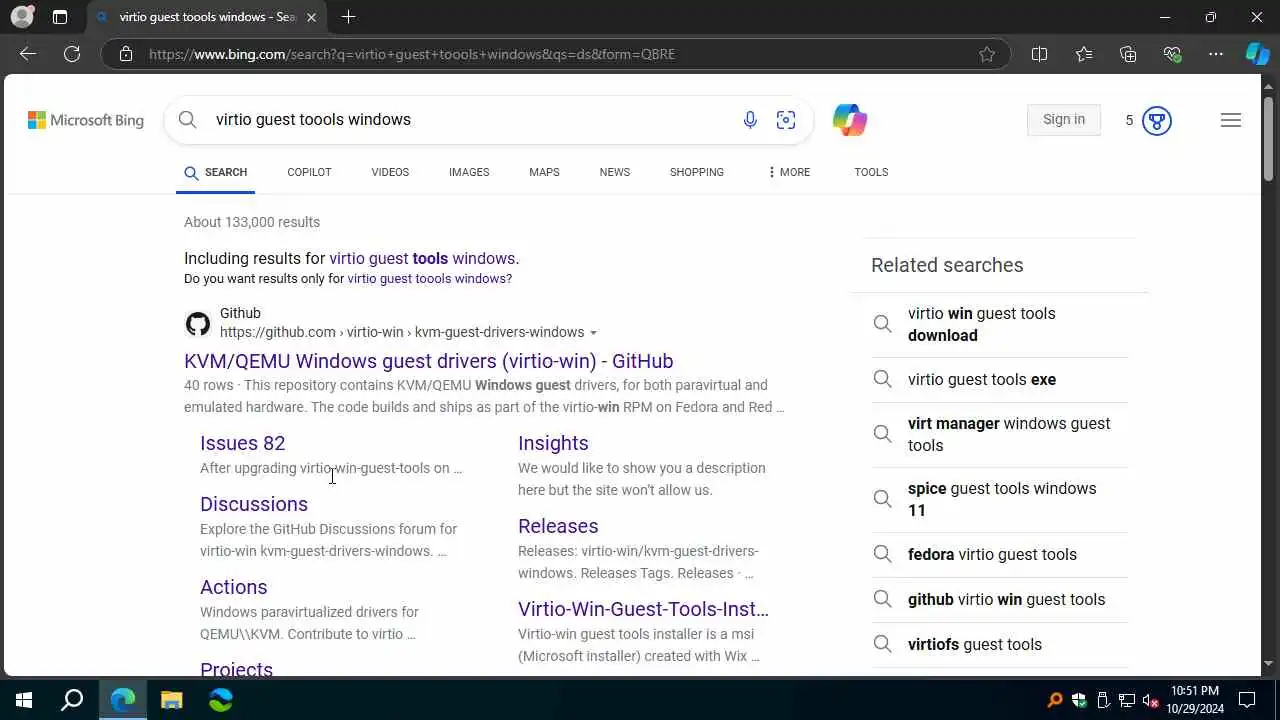Screen dimensions: 1280x720
Task: Switch to the VIDEOS tab
Action: point(390,172)
